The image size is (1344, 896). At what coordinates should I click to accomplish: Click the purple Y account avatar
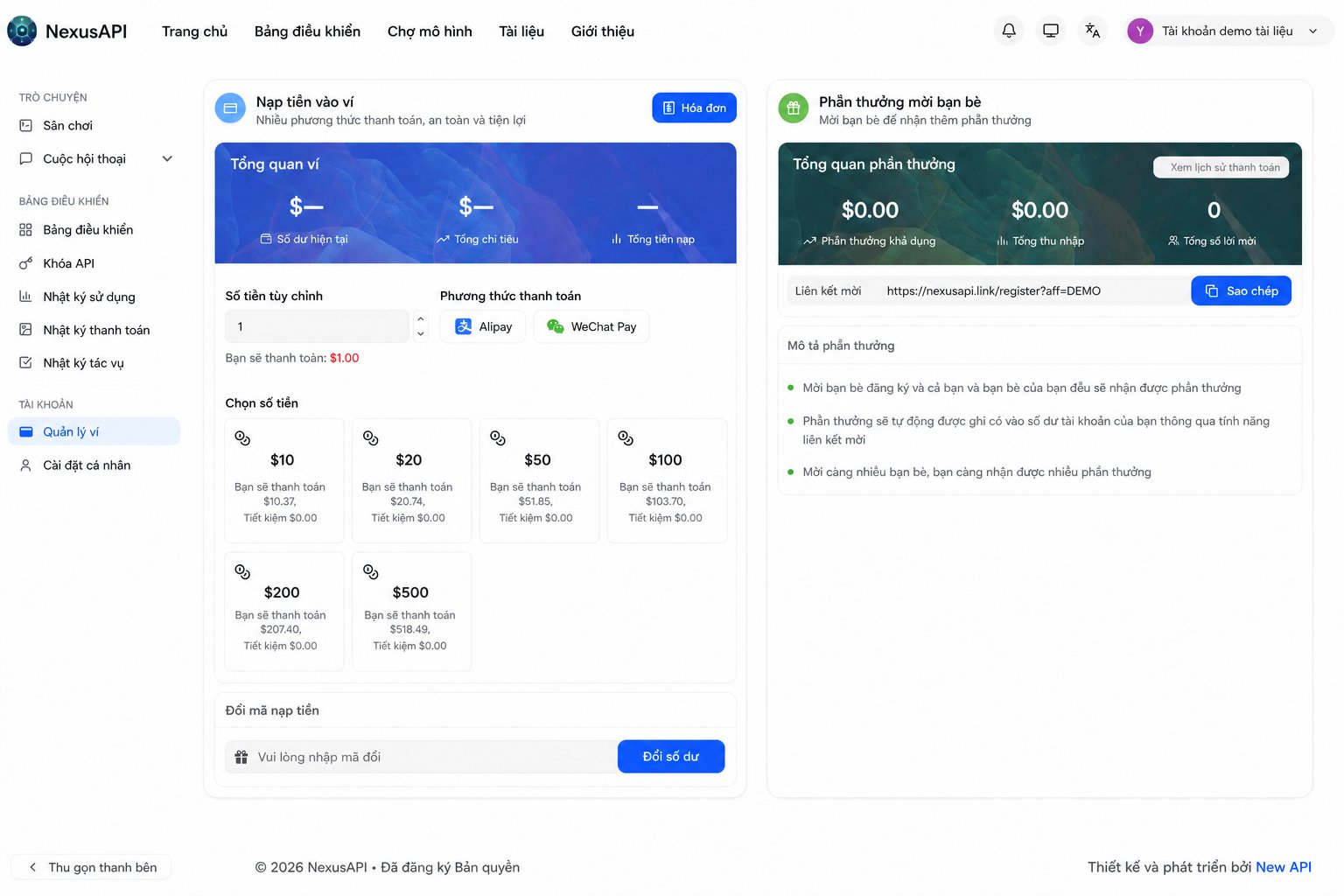coord(1140,31)
